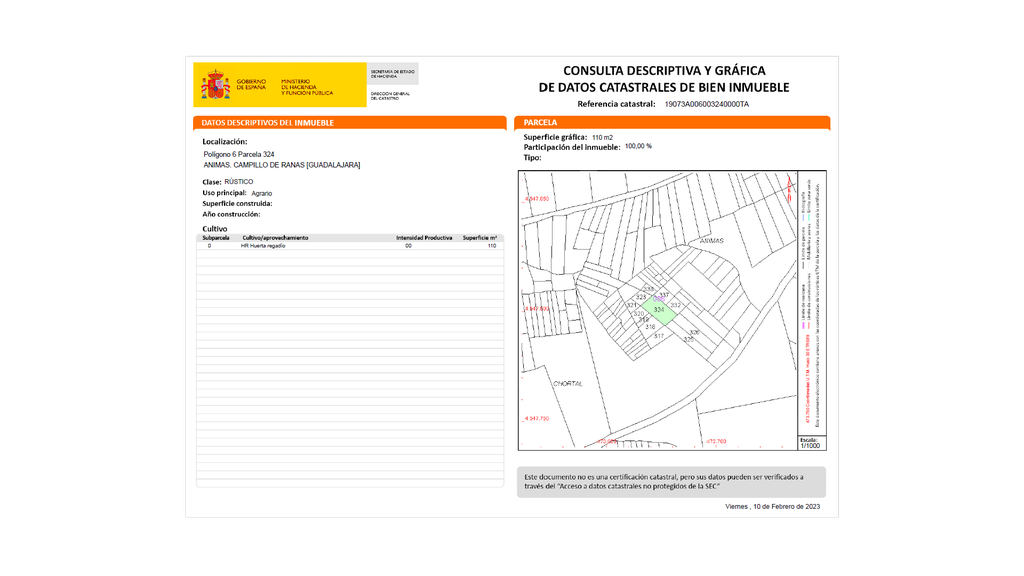1024x576 pixels.
Task: Click the 'CHORTAL' place label on the map
Action: tap(568, 384)
